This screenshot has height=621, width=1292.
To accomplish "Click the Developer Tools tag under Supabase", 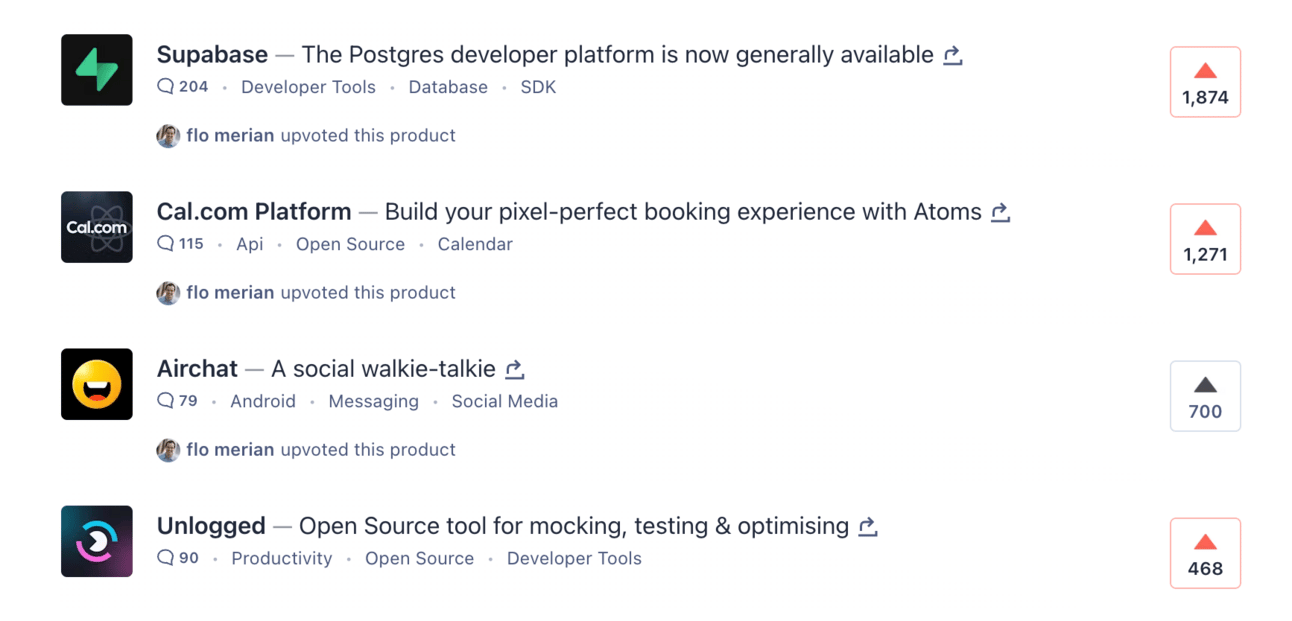I will 308,87.
